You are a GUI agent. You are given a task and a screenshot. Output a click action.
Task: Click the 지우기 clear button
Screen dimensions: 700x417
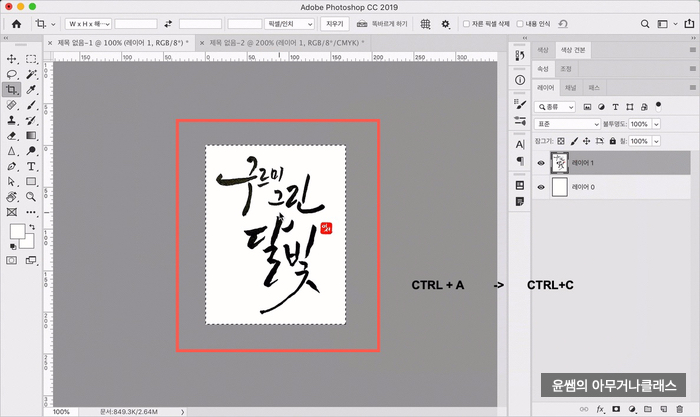coord(334,24)
